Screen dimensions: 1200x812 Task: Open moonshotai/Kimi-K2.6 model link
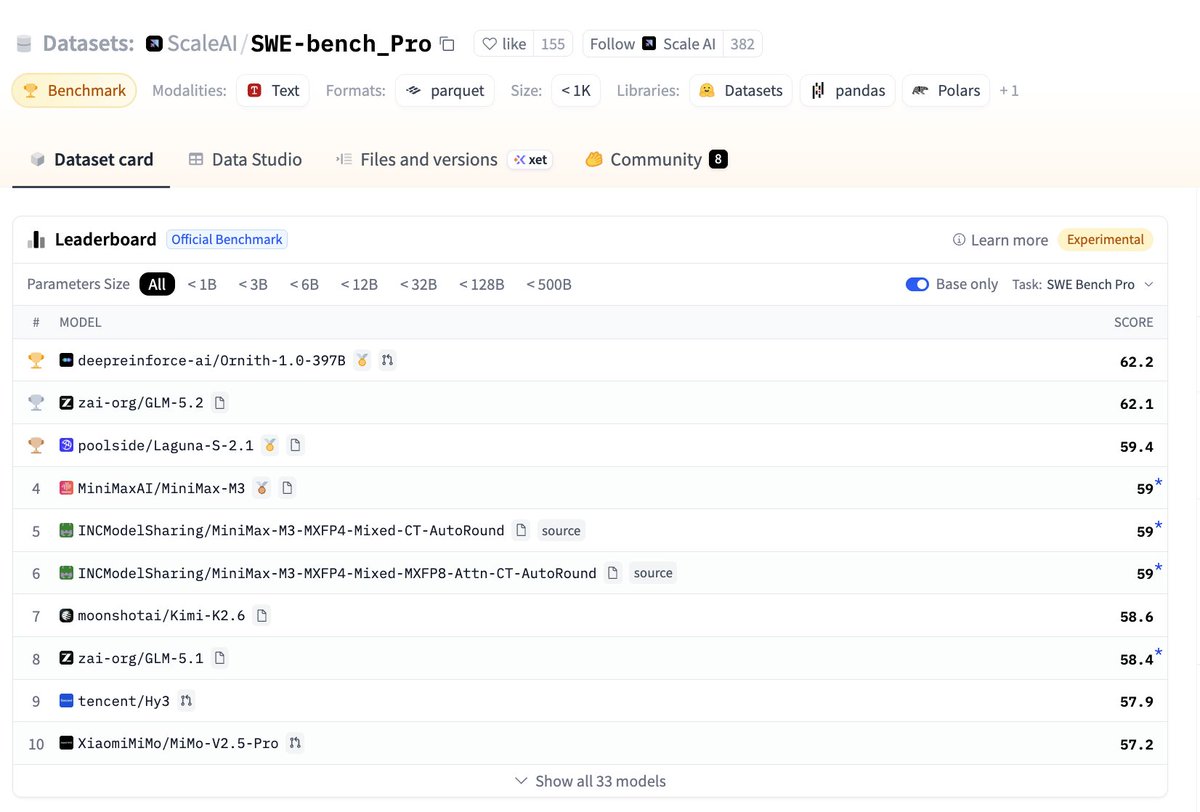click(x=162, y=616)
